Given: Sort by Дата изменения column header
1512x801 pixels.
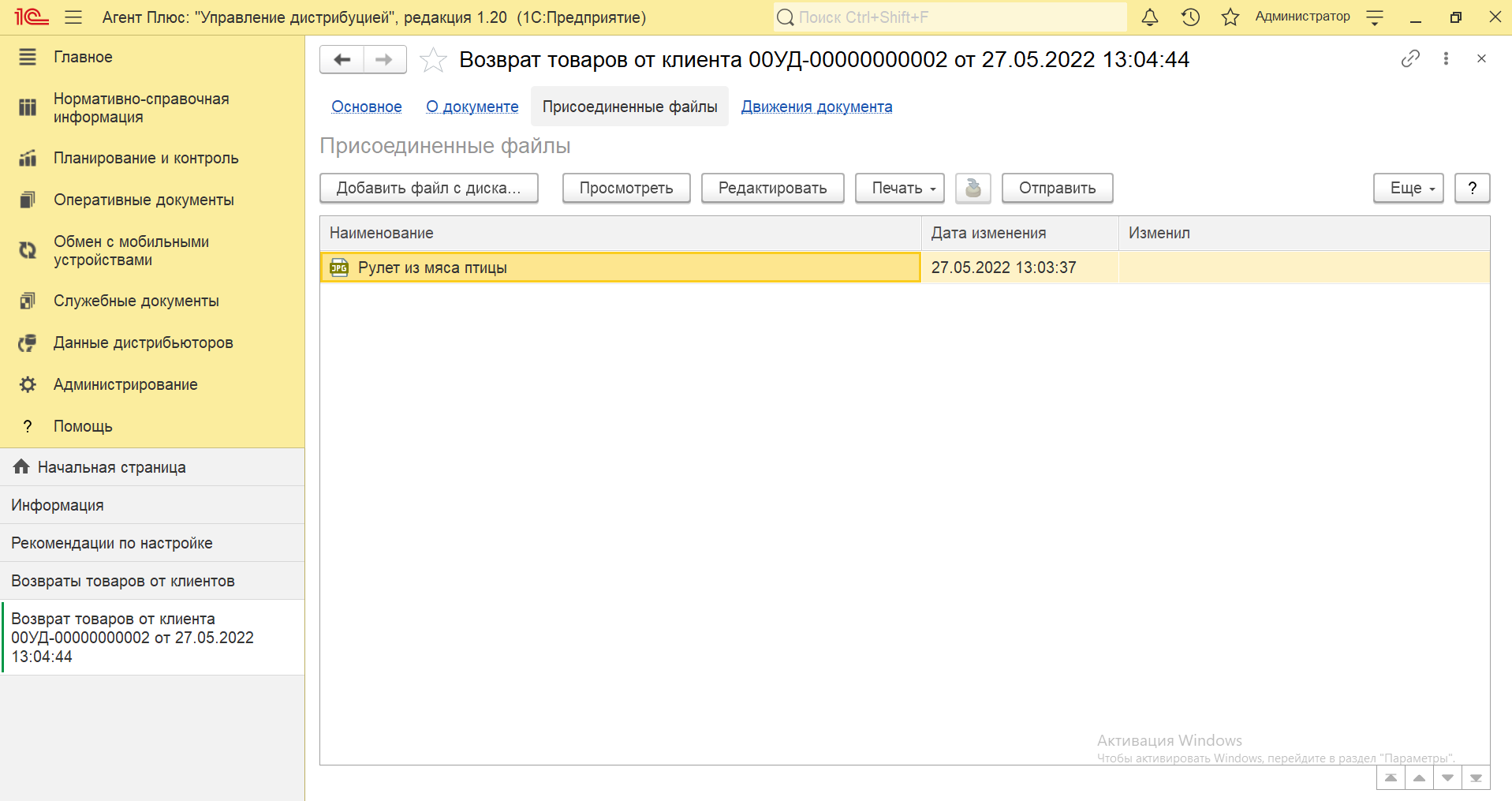Looking at the screenshot, I should tap(1020, 233).
